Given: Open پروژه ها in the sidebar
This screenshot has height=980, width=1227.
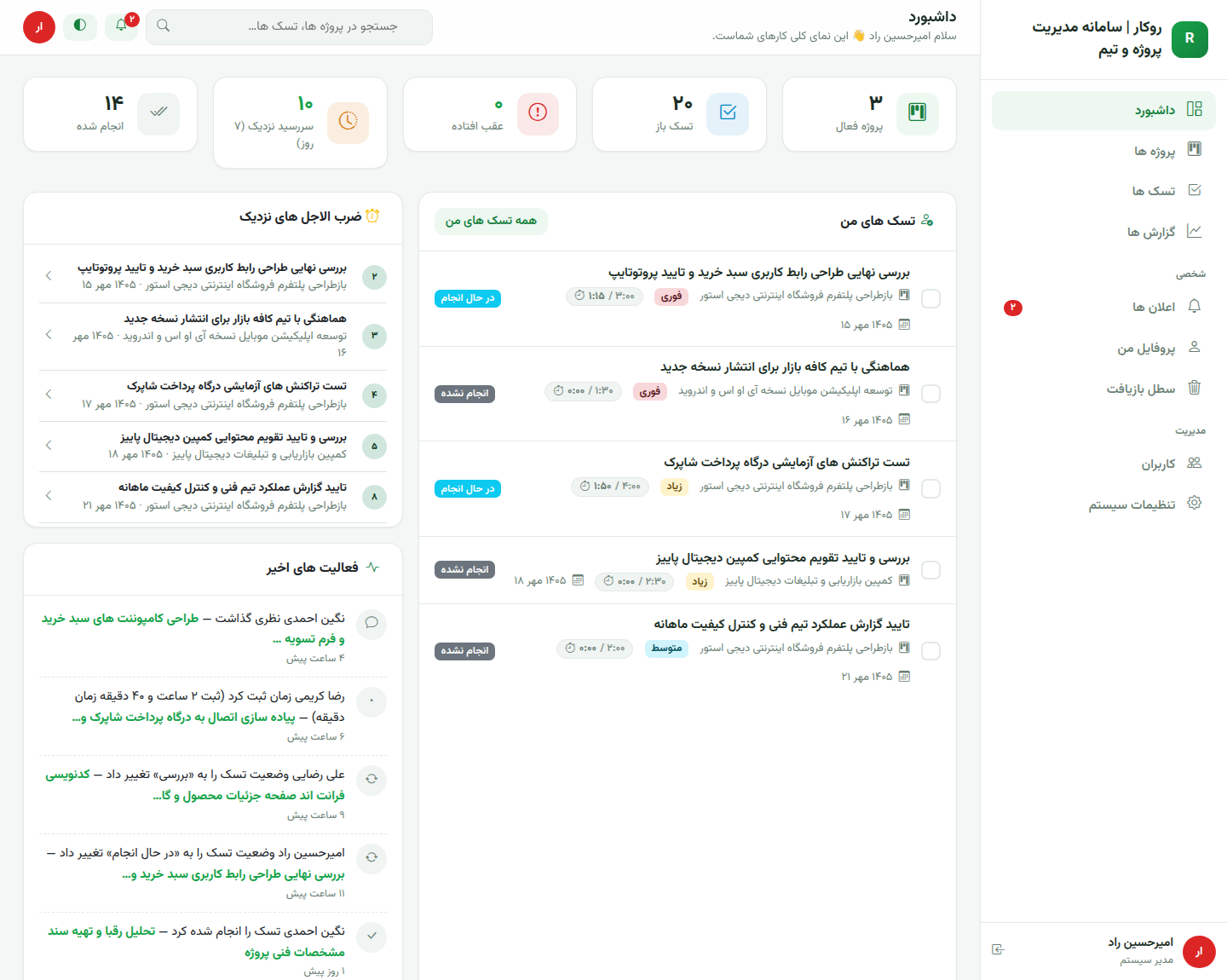Looking at the screenshot, I should pyautogui.click(x=1103, y=151).
